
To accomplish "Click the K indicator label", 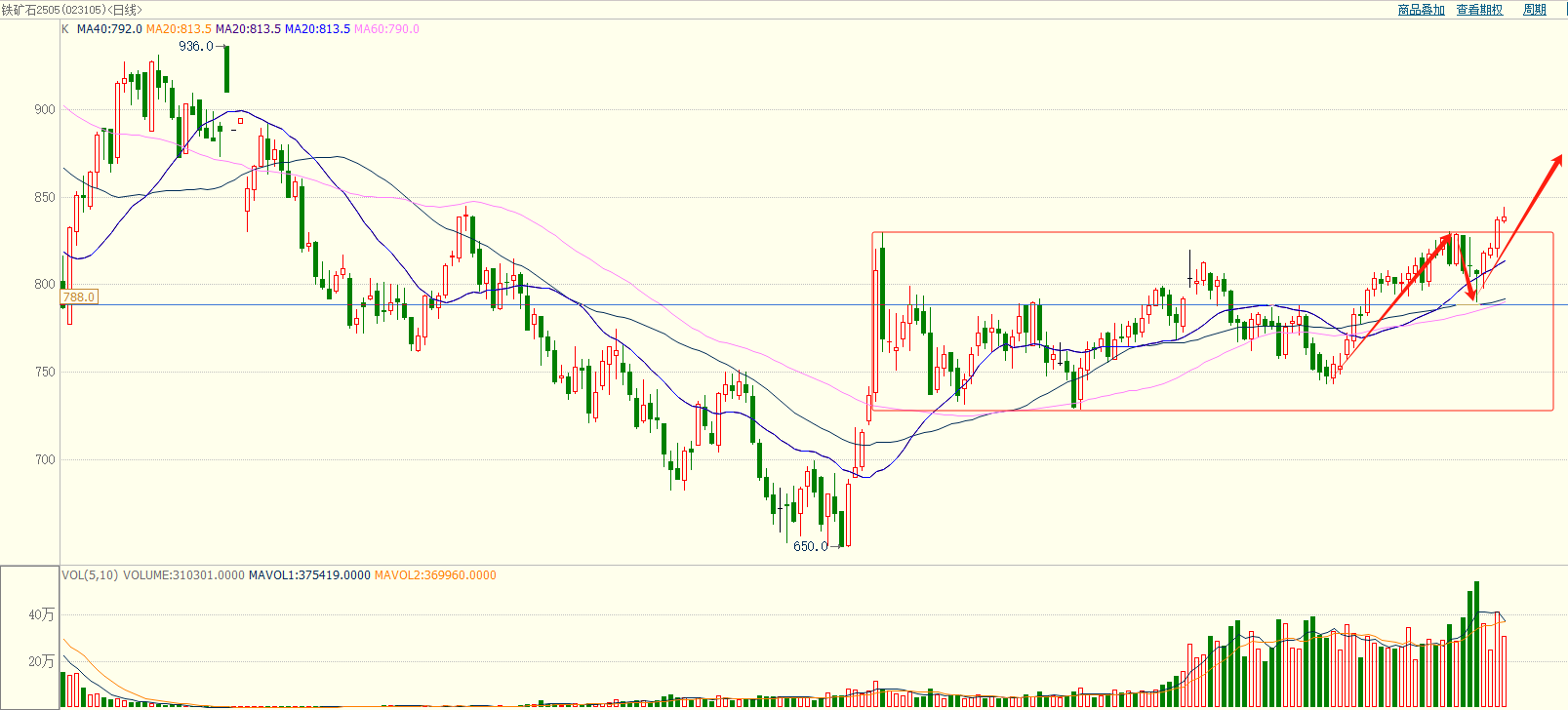I will point(65,29).
